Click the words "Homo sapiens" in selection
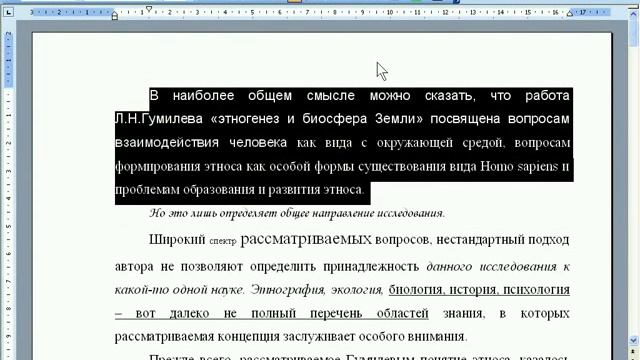The image size is (640, 360). [519, 167]
